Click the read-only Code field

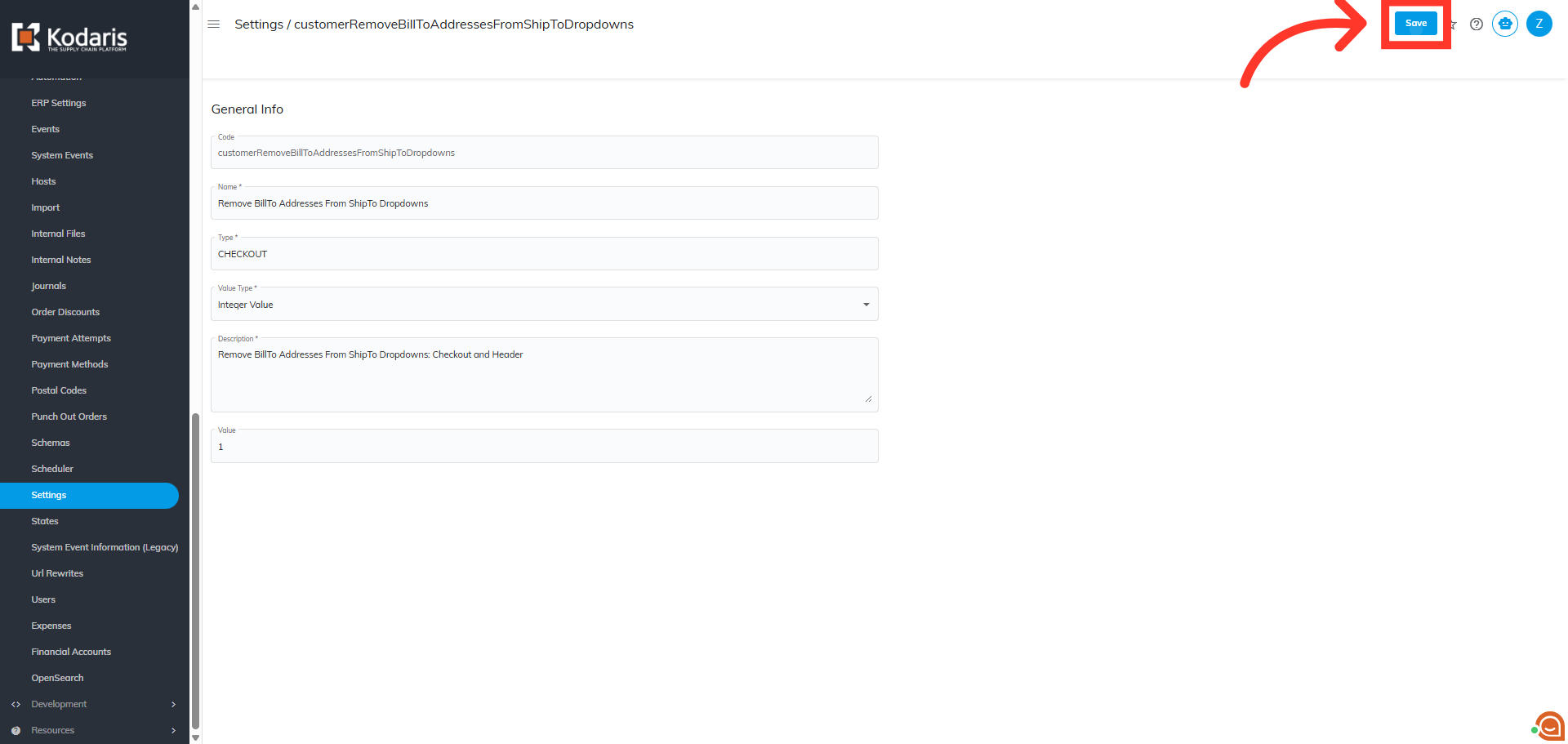tap(545, 152)
